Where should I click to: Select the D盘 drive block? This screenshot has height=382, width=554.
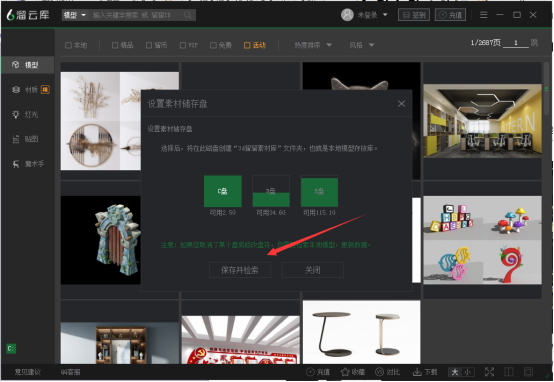[x=271, y=191]
